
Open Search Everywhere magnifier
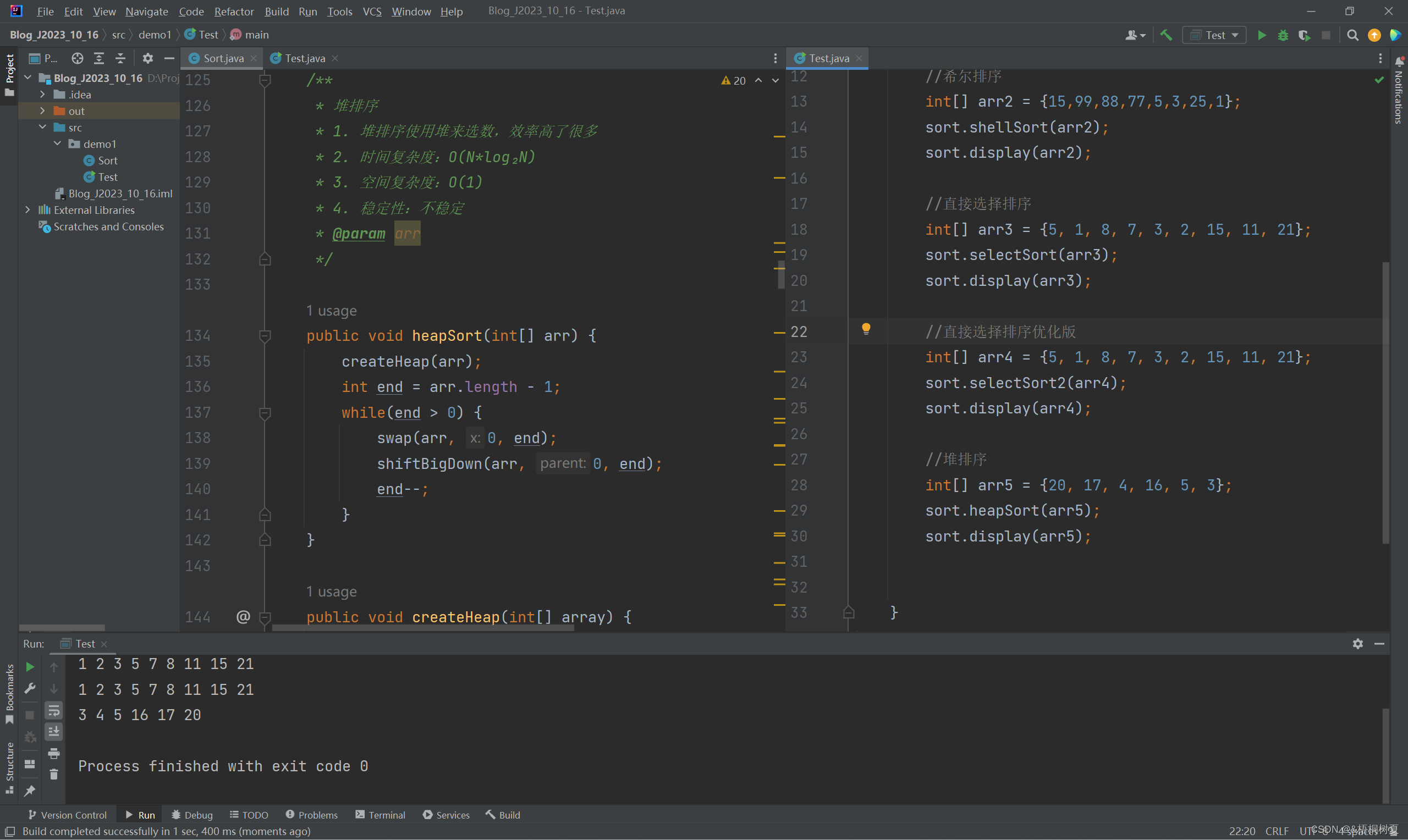(x=1352, y=35)
